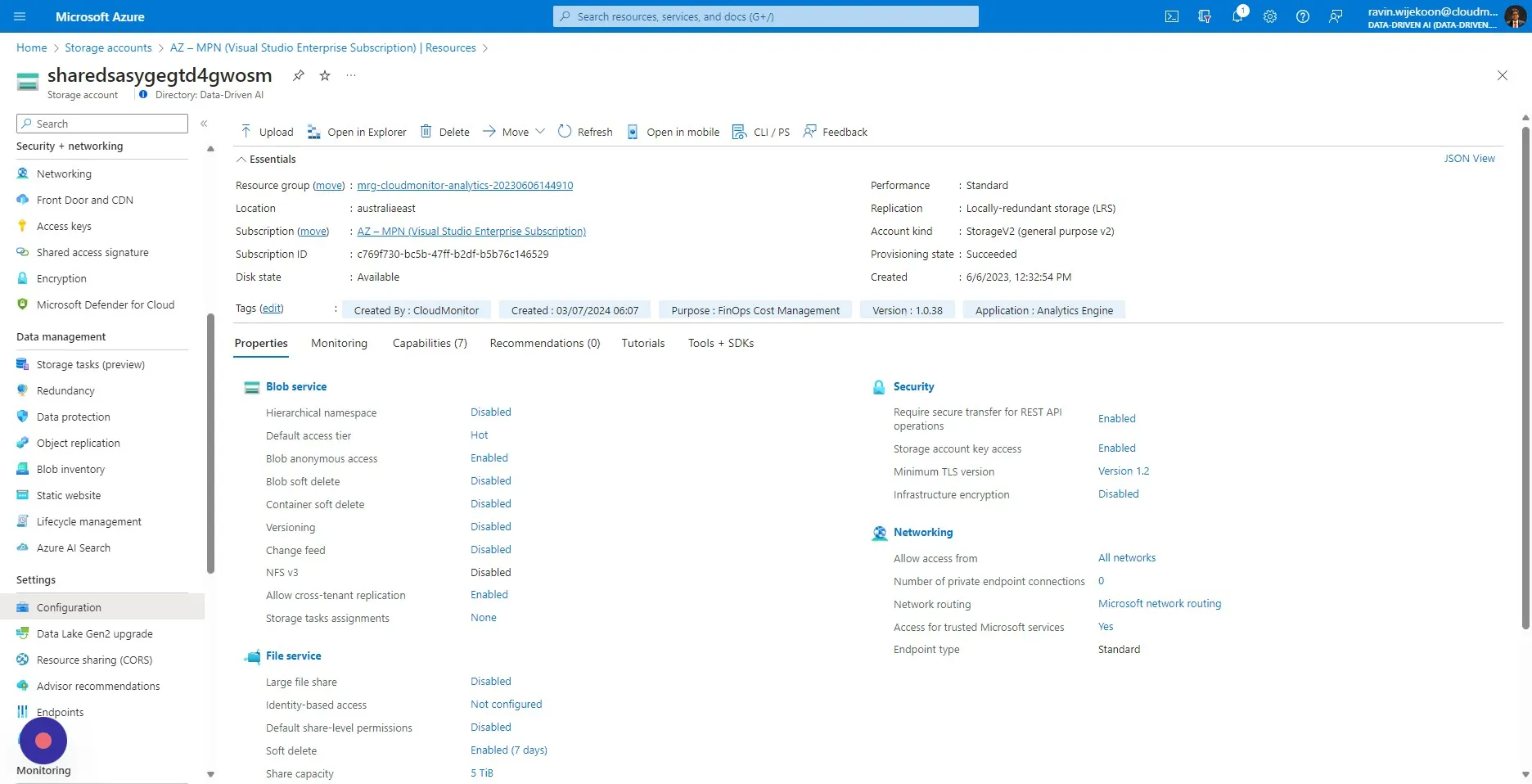Open Networking in the sidebar
The image size is (1532, 784).
(64, 173)
